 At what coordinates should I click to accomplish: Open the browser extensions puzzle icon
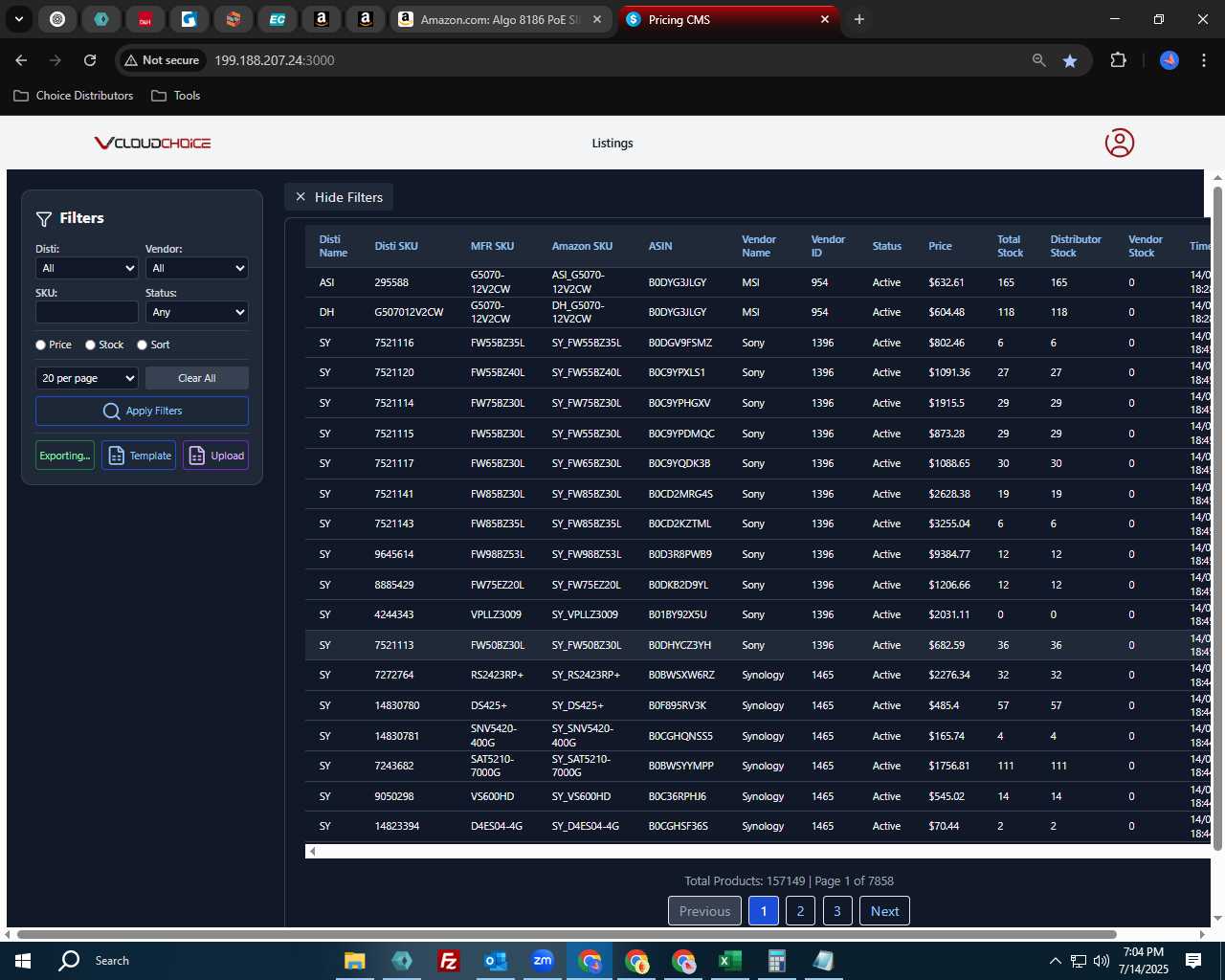click(x=1118, y=60)
